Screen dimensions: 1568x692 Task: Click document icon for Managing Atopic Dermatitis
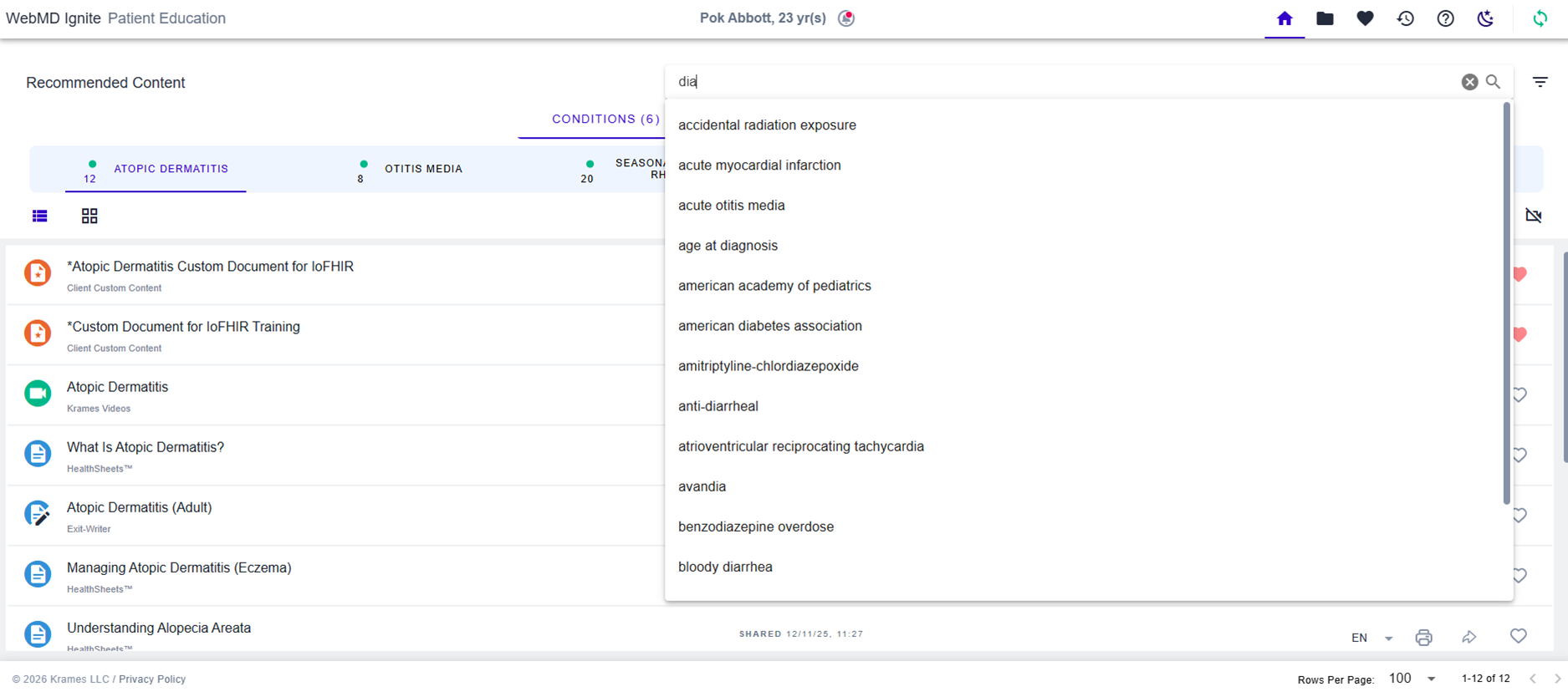pyautogui.click(x=38, y=574)
